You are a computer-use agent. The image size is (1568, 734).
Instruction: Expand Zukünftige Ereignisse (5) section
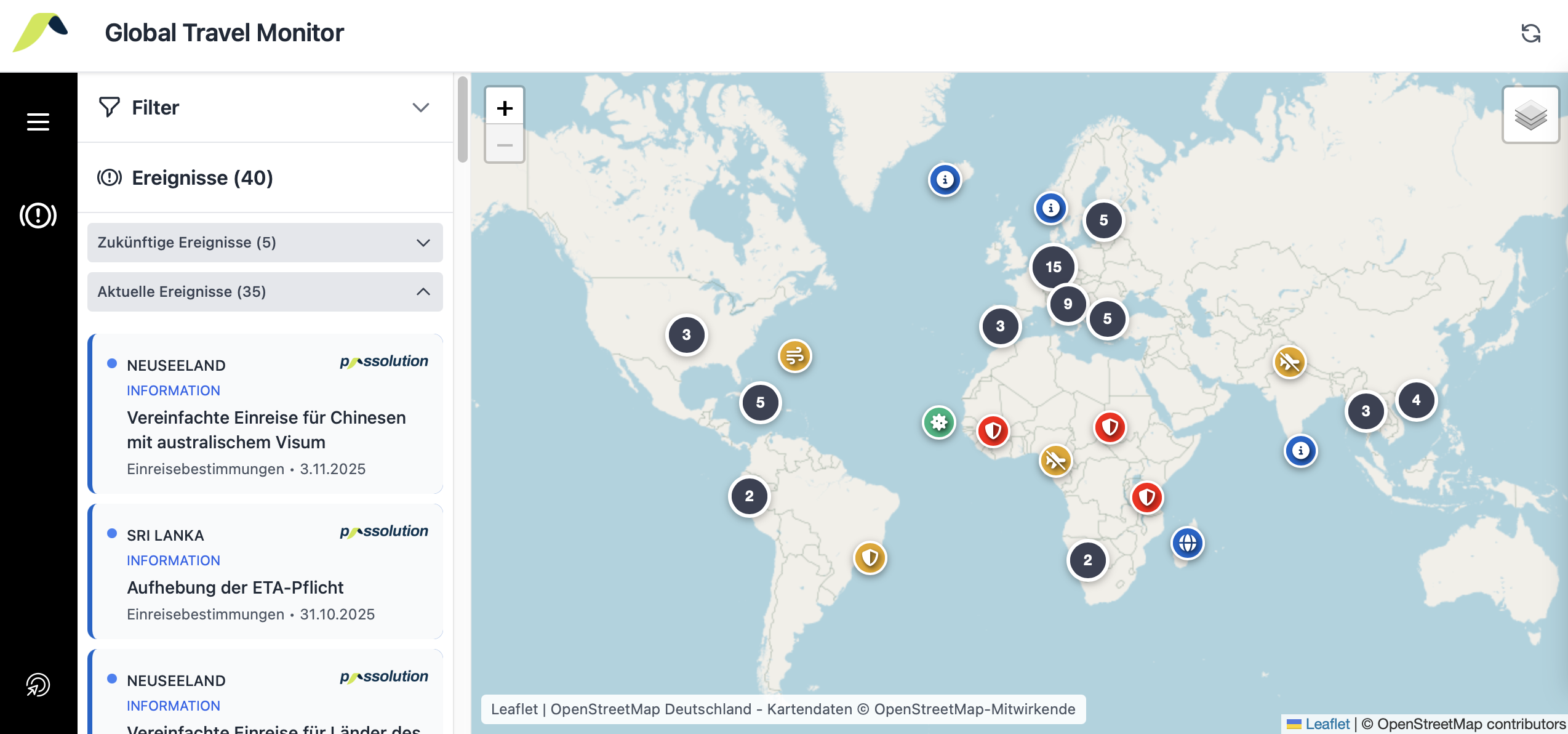coord(265,243)
